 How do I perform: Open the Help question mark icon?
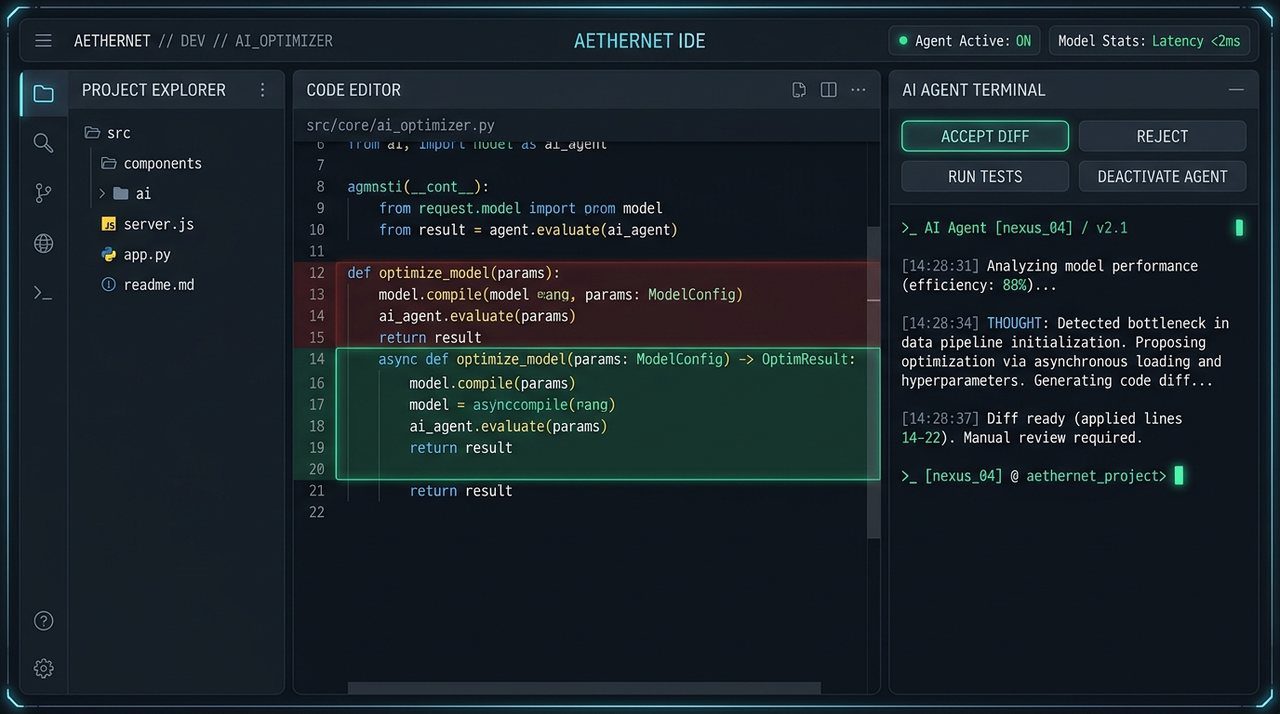[43, 621]
